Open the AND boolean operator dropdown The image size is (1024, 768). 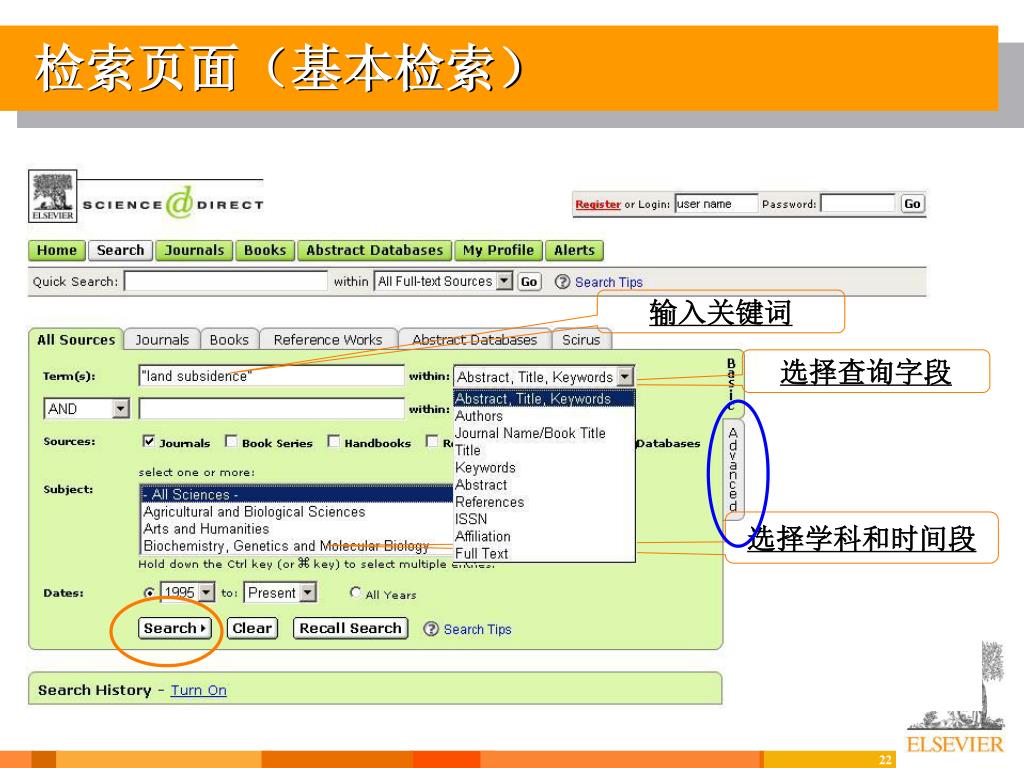(87, 409)
